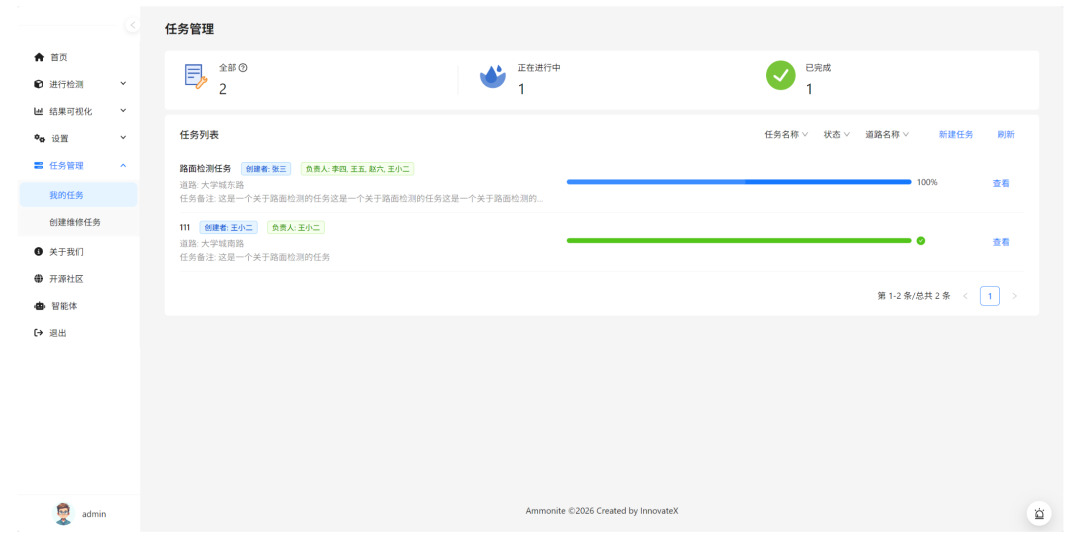Open the 状态 filter dropdown

(x=836, y=134)
